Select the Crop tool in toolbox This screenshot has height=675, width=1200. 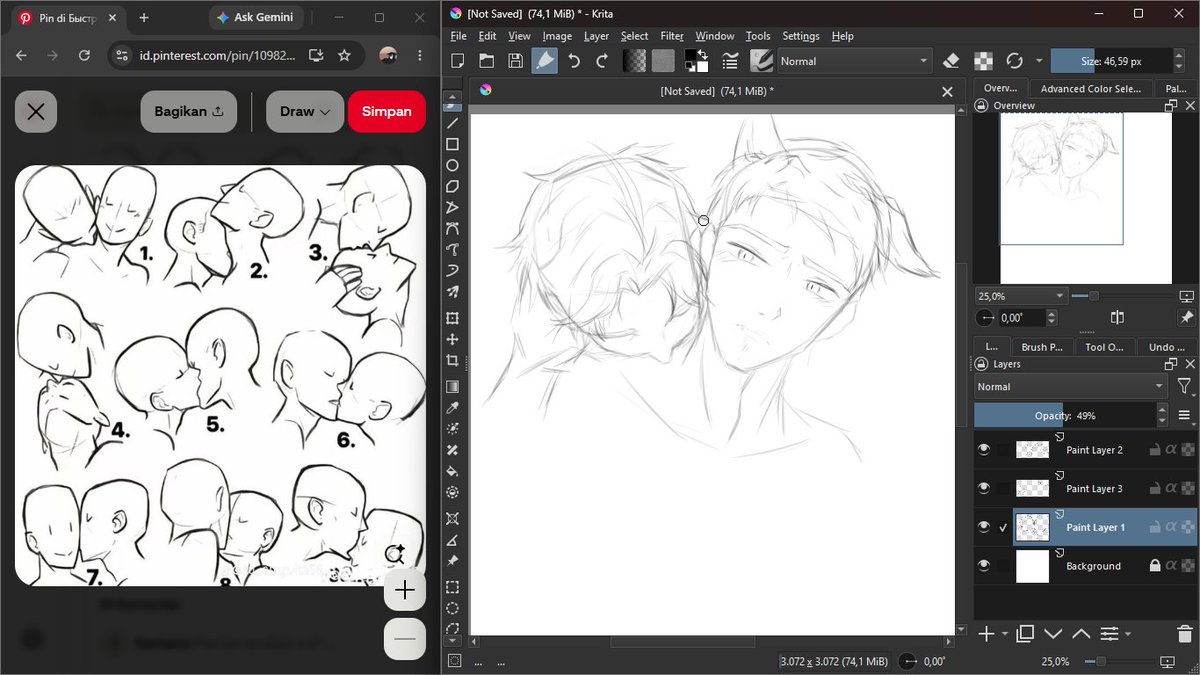coord(452,360)
